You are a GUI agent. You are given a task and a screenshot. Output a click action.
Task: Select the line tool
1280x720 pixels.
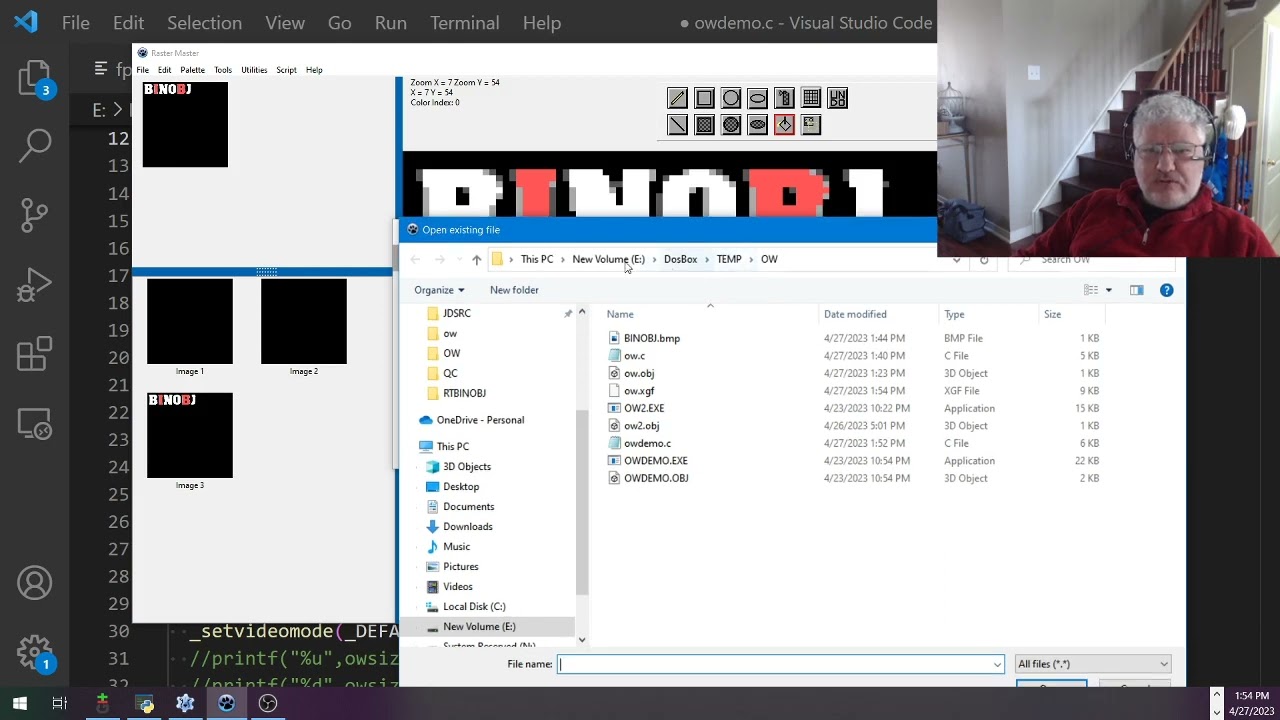(x=678, y=125)
